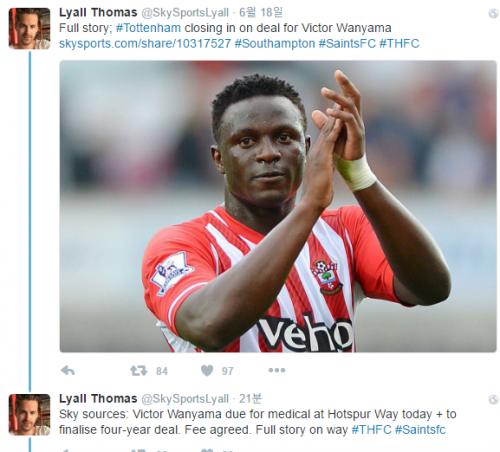500x452 pixels.
Task: Open the #Southampton hashtag
Action: 275,44
